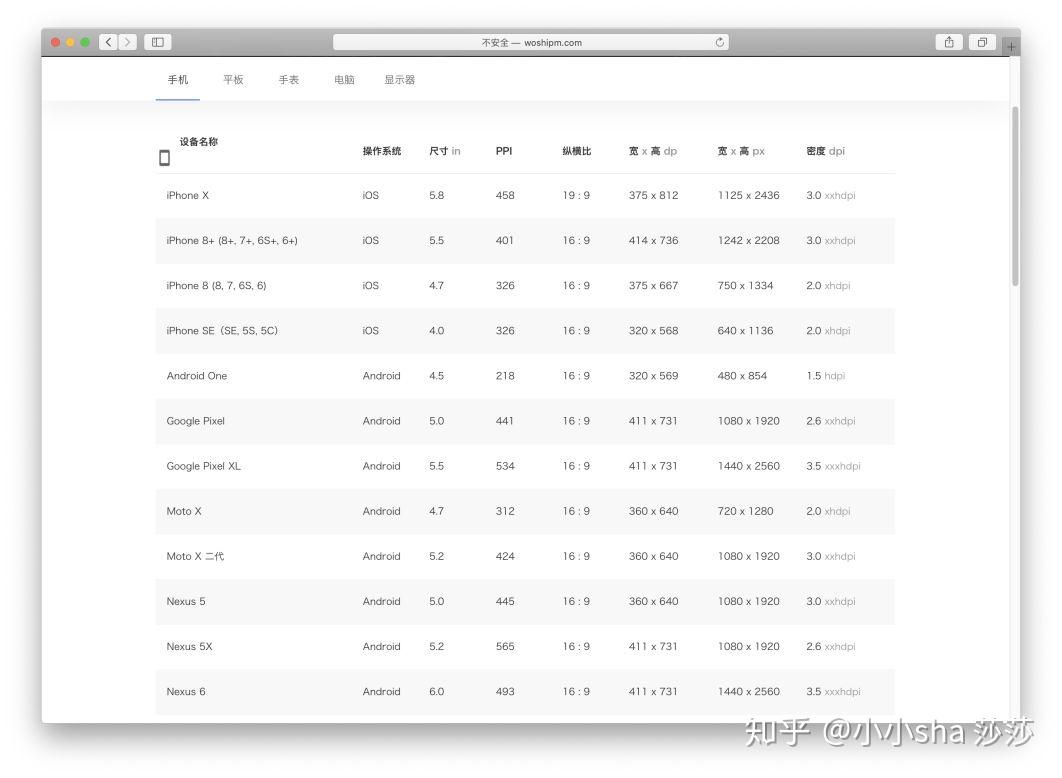The image size is (1062, 778).
Task: Switch to the 手表 tab
Action: (x=289, y=80)
